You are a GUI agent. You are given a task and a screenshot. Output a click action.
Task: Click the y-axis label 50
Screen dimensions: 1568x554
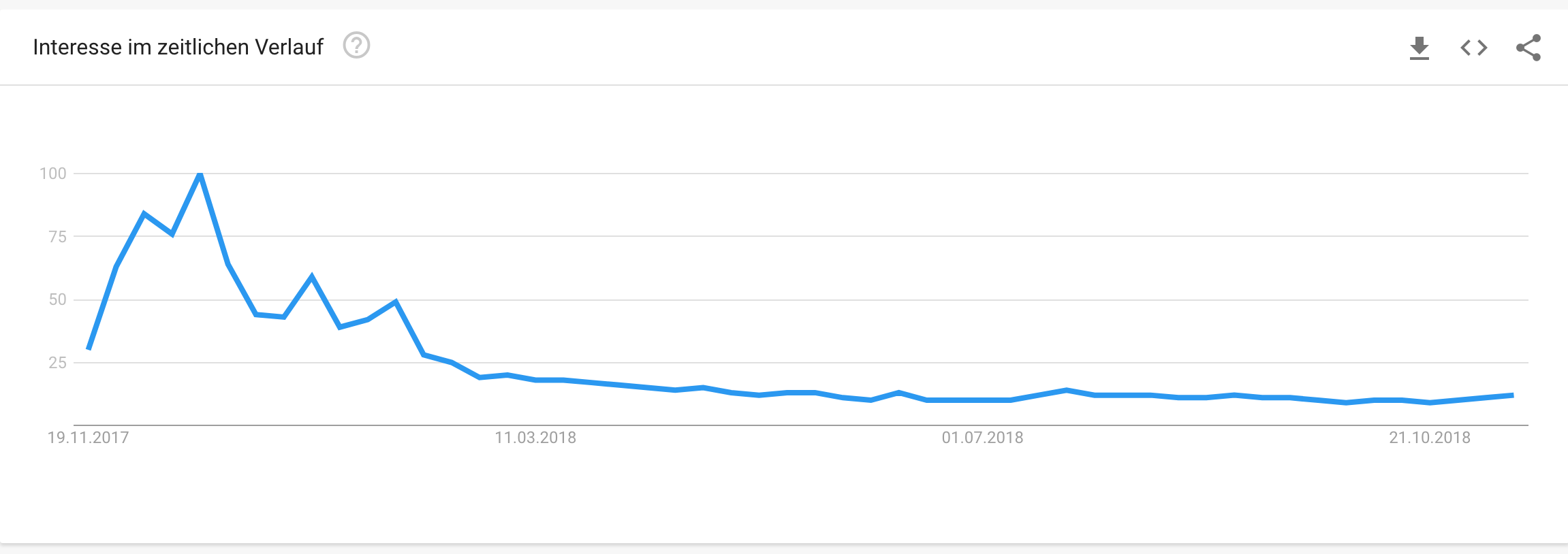tap(58, 299)
